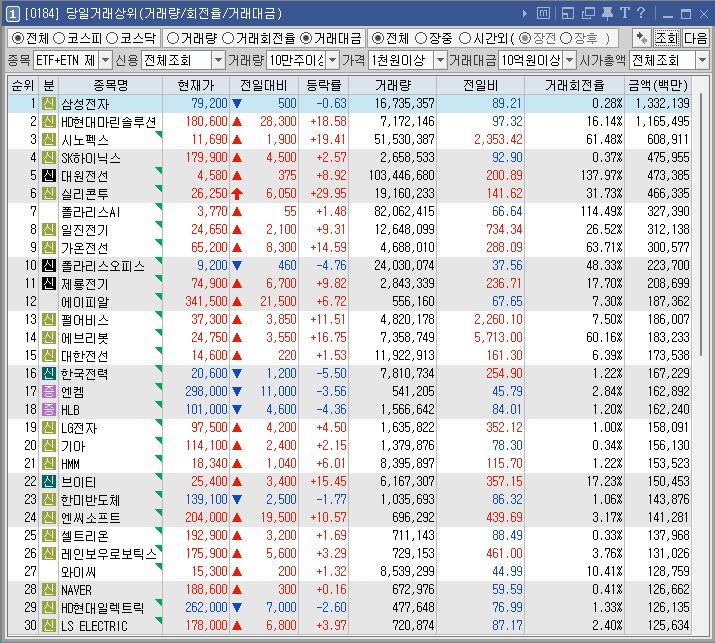Click the 한미반도체 stock name

click(90, 500)
